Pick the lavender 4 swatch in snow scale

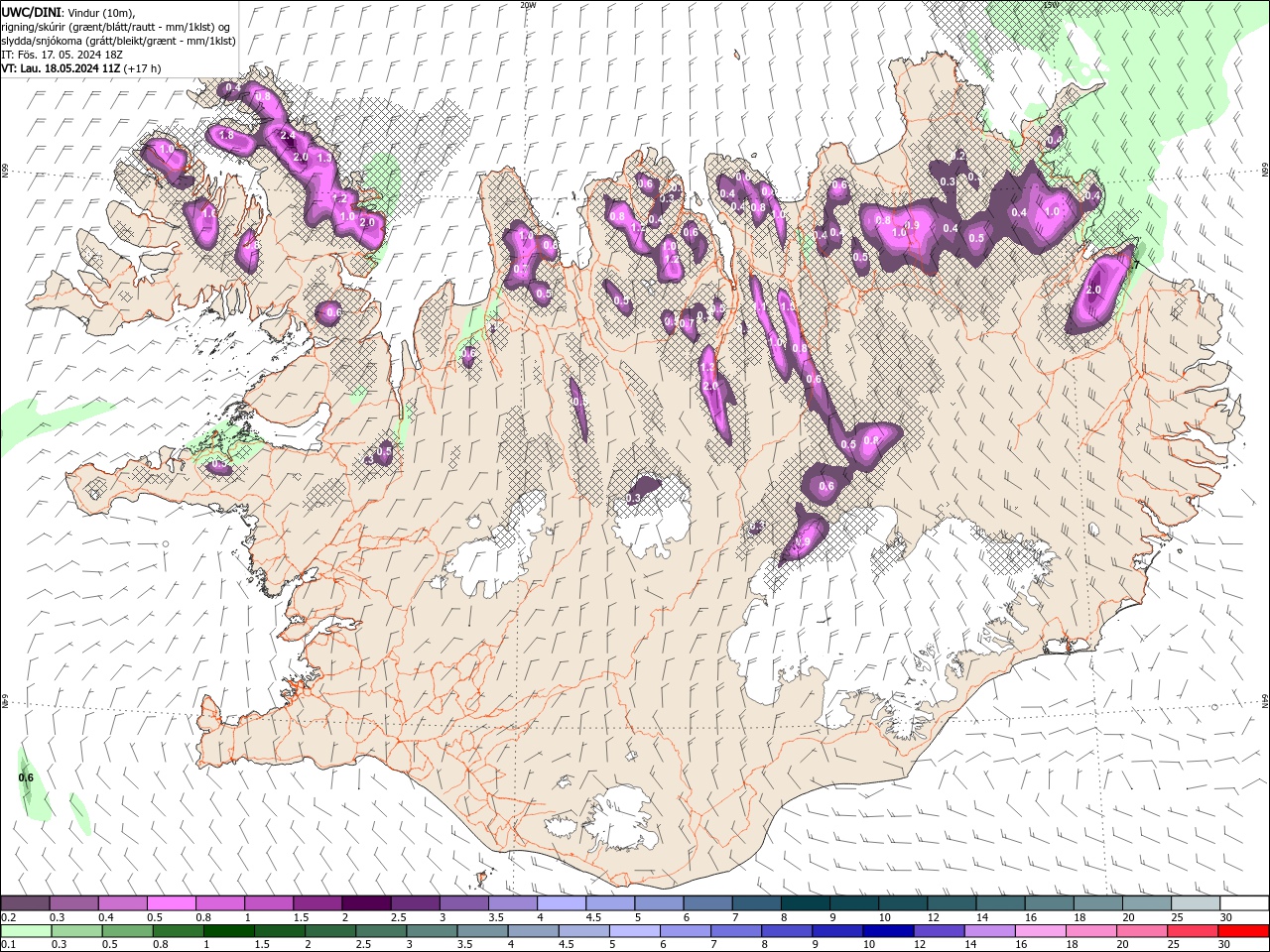(562, 902)
